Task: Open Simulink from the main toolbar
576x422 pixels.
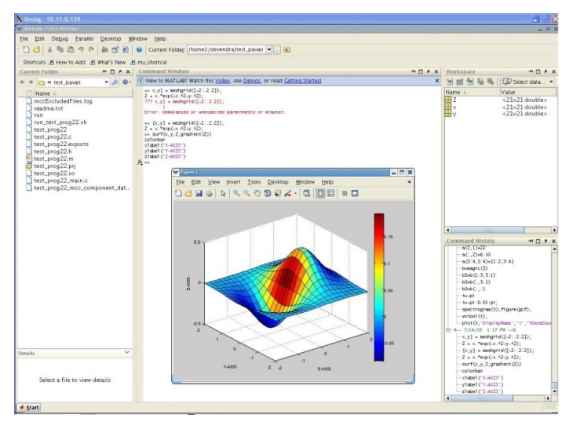Action: 105,50
